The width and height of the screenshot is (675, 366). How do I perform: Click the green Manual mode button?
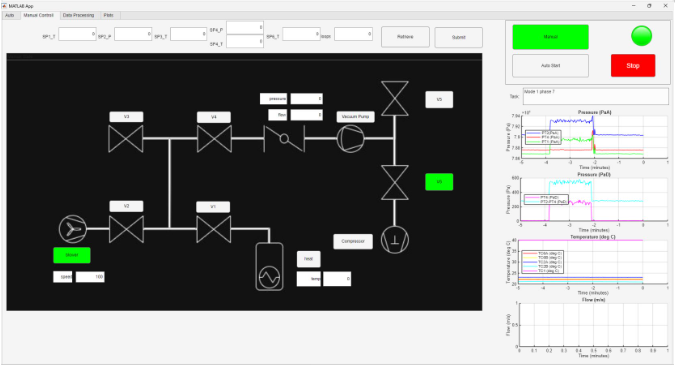point(551,37)
